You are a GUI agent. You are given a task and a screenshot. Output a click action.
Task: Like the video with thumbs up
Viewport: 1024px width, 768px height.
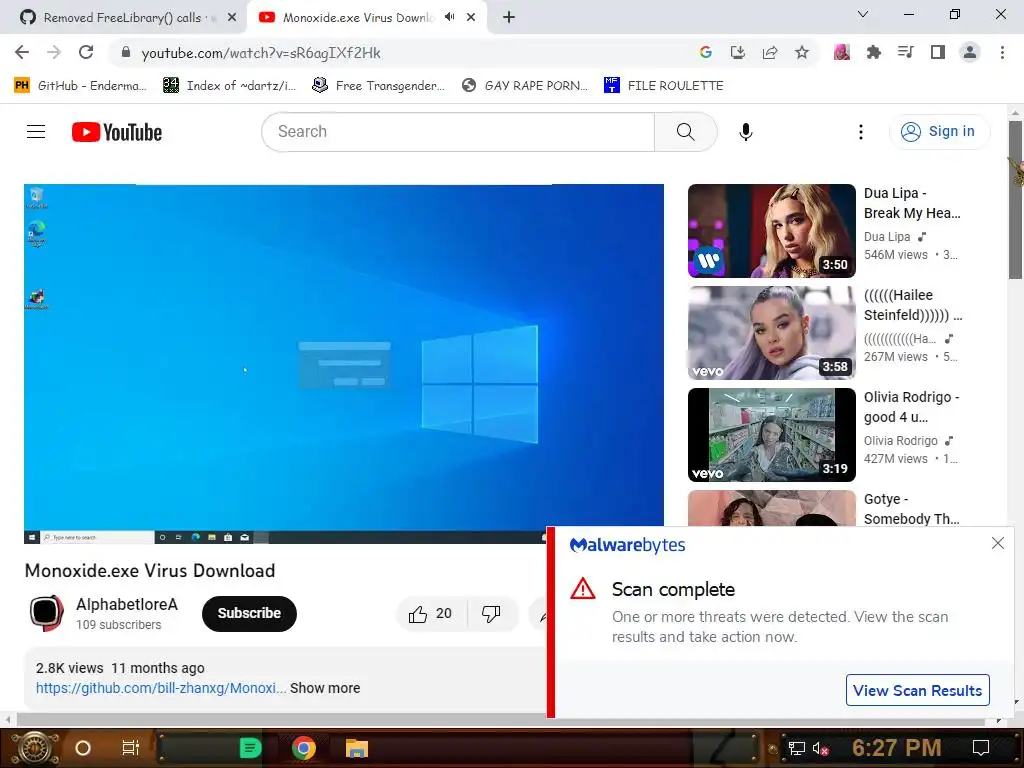click(x=430, y=614)
